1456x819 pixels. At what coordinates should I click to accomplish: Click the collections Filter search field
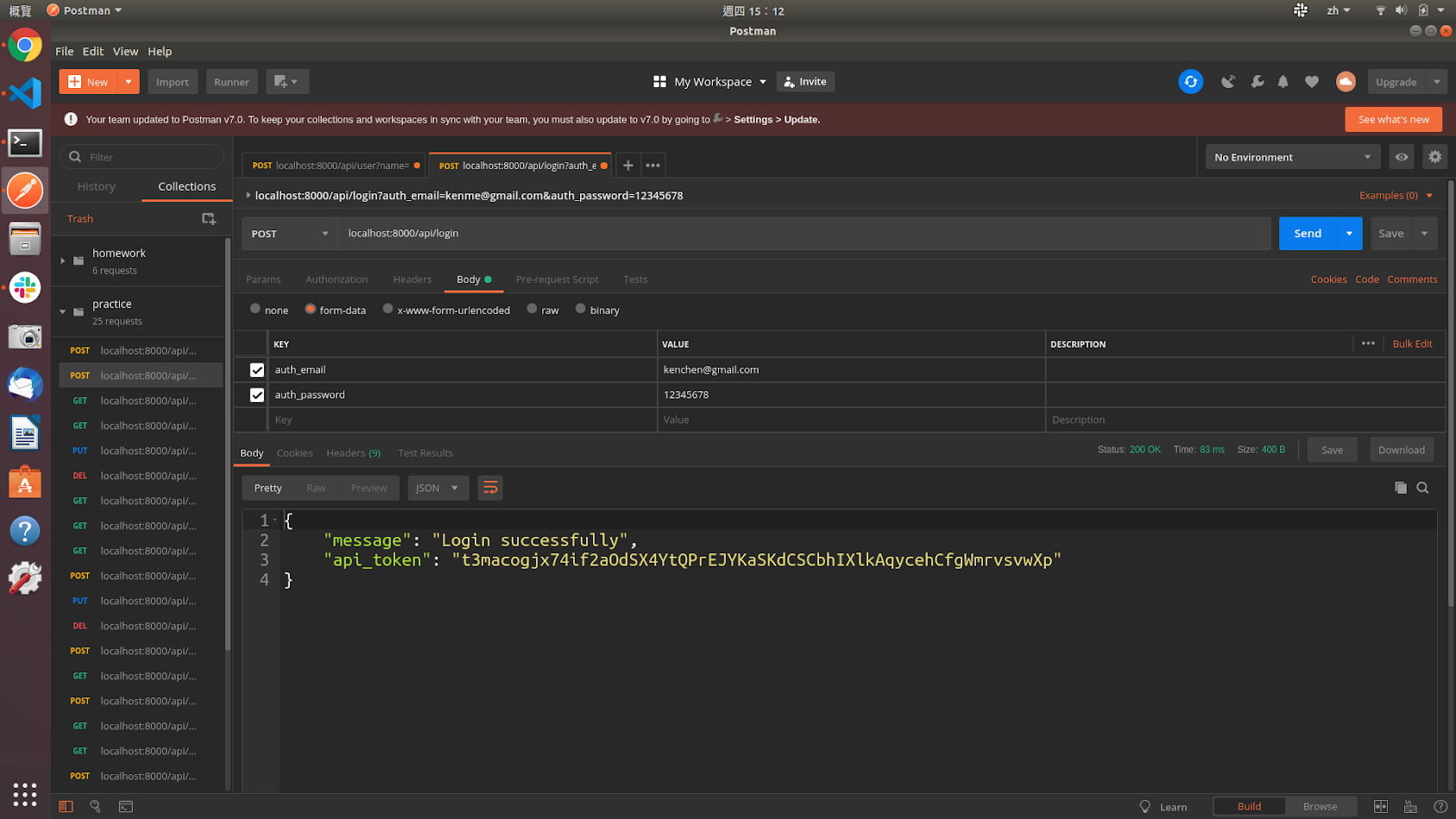point(142,157)
